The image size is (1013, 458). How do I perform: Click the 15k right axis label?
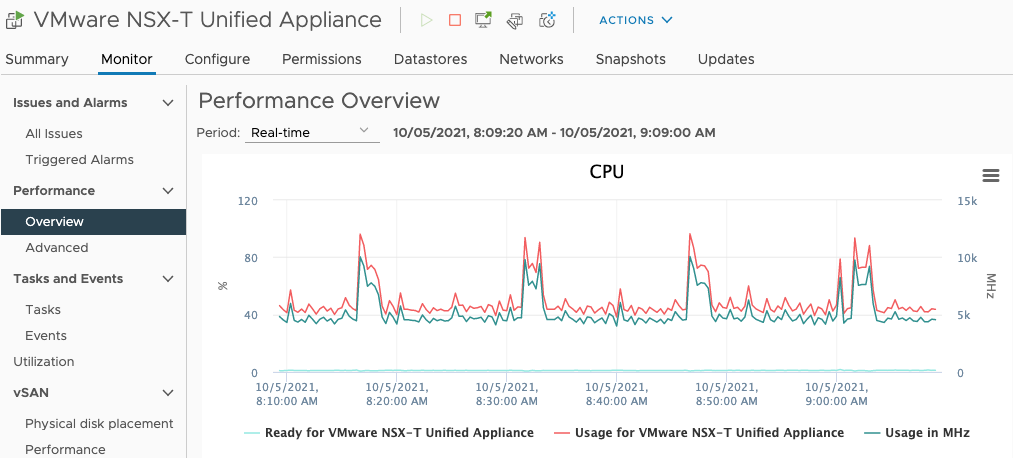(x=968, y=201)
